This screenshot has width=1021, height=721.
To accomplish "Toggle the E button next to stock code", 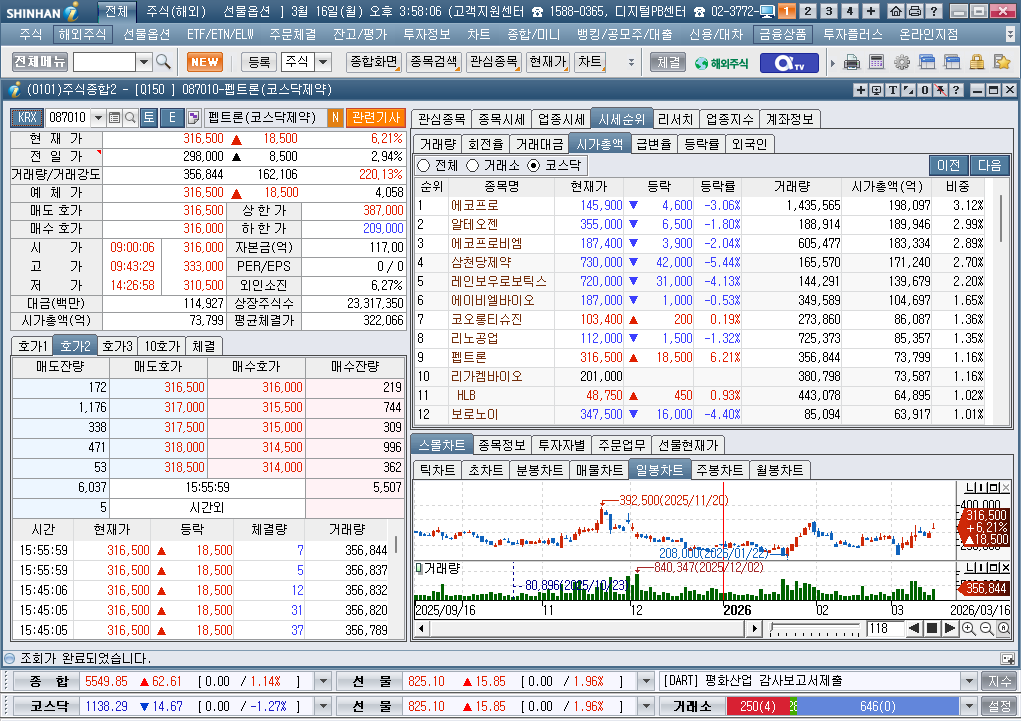I will tap(172, 118).
